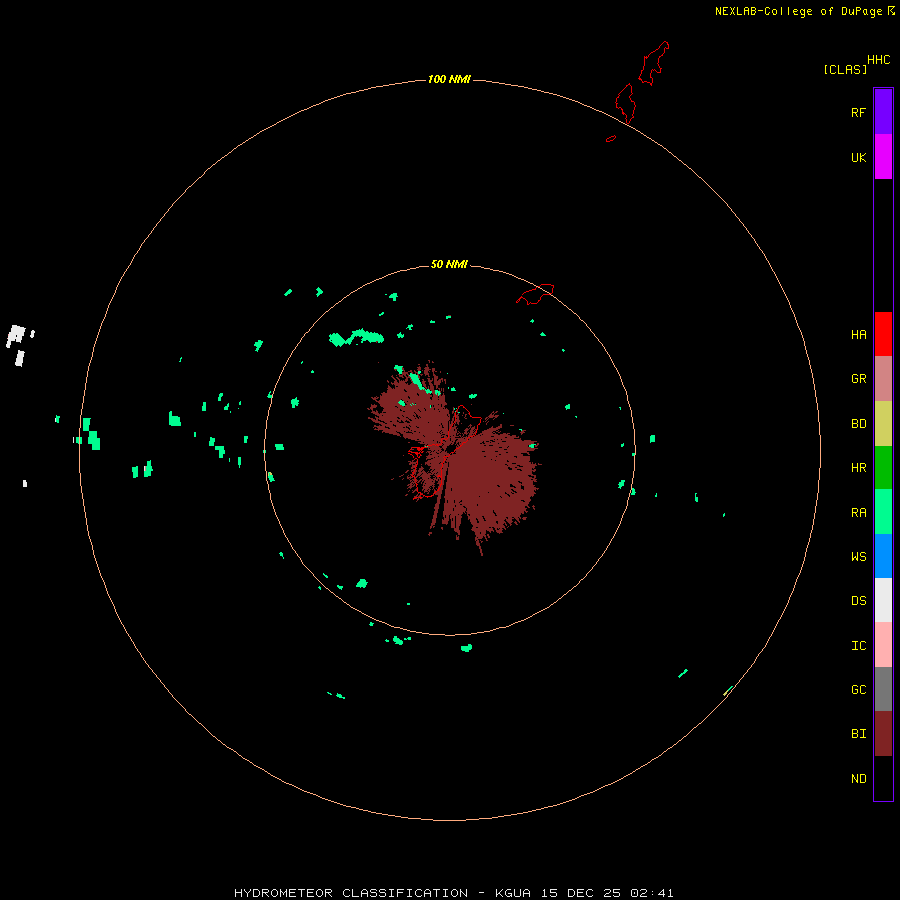Select the gray GC legend swatch
Image resolution: width=900 pixels, height=900 pixels.
tap(883, 689)
